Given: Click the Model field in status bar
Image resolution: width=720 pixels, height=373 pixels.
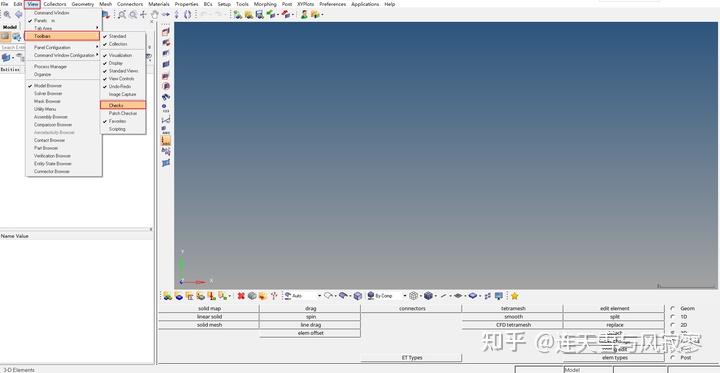Looking at the screenshot, I should pos(588,370).
